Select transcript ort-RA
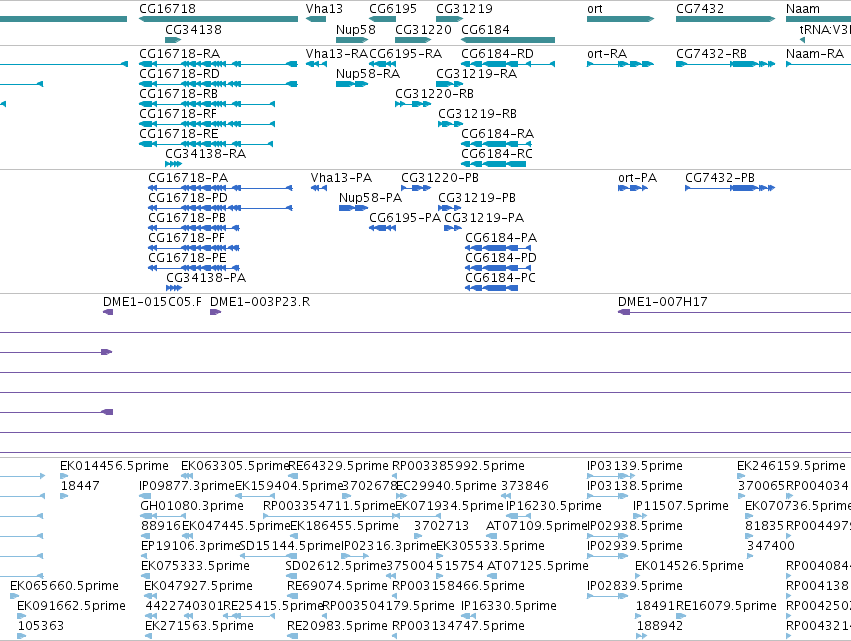Image resolution: width=851 pixels, height=641 pixels. (607, 54)
